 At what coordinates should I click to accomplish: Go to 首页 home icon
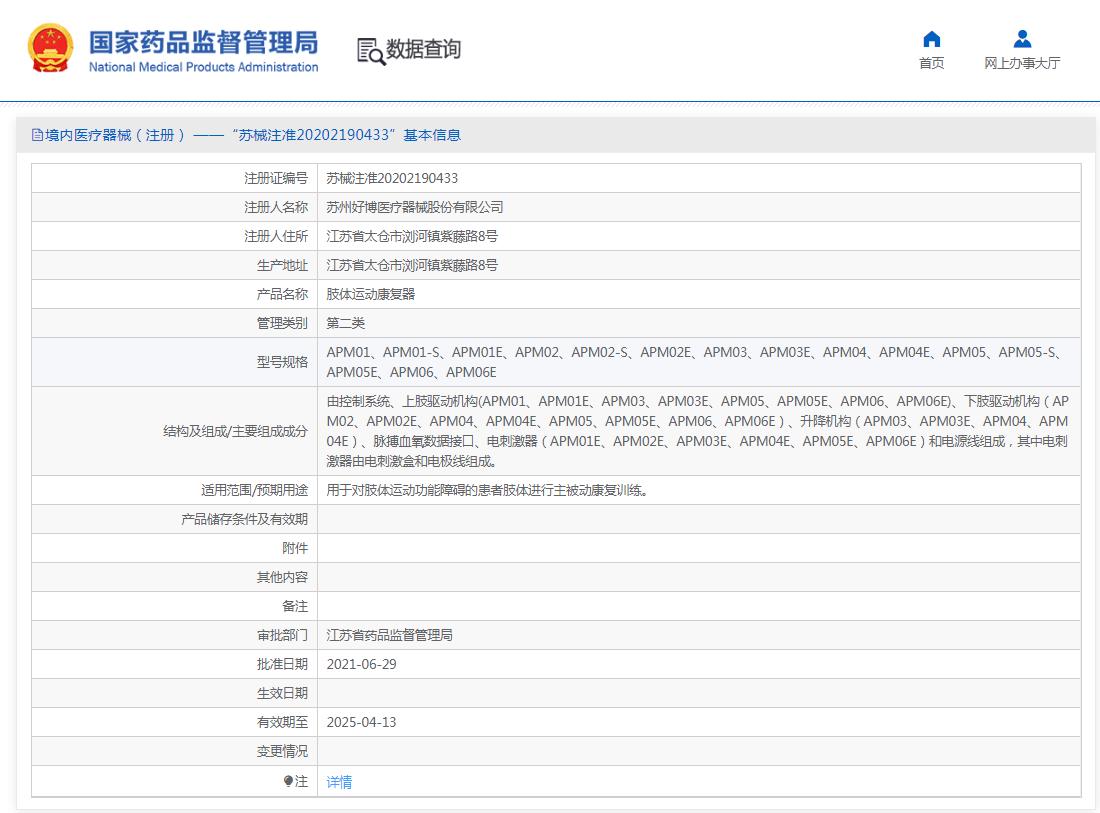pyautogui.click(x=932, y=39)
